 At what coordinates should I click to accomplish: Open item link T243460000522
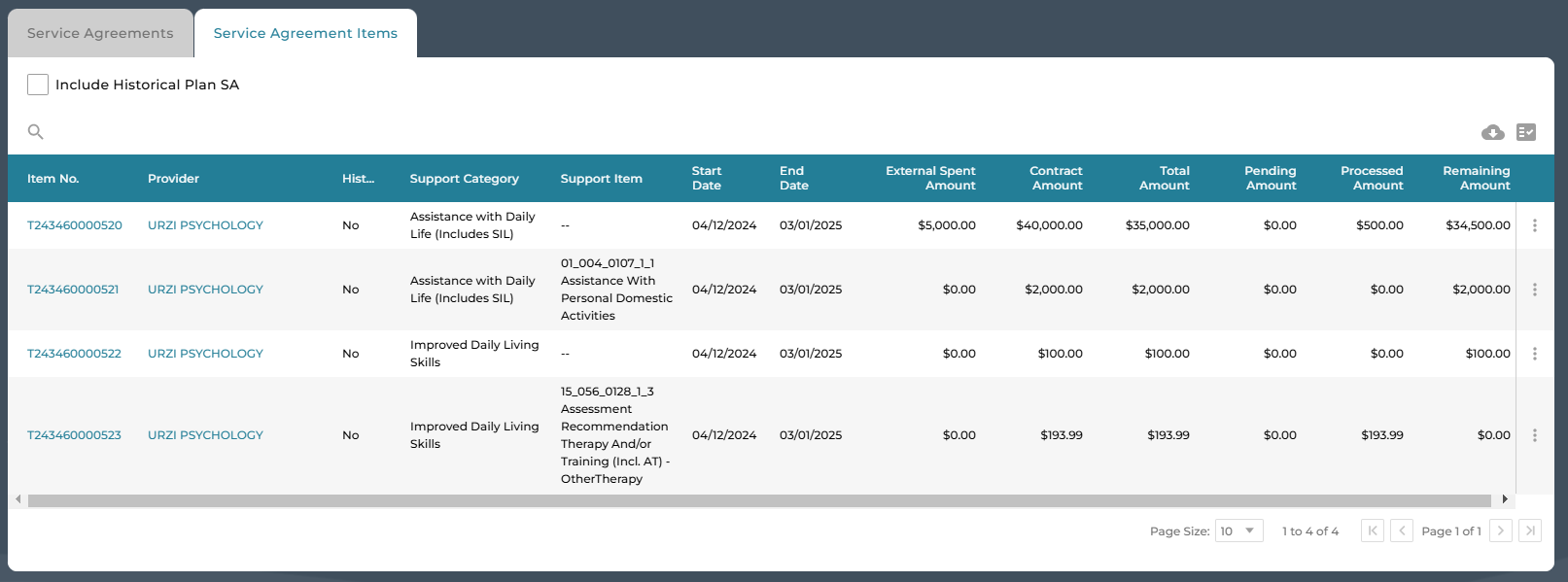tap(74, 354)
